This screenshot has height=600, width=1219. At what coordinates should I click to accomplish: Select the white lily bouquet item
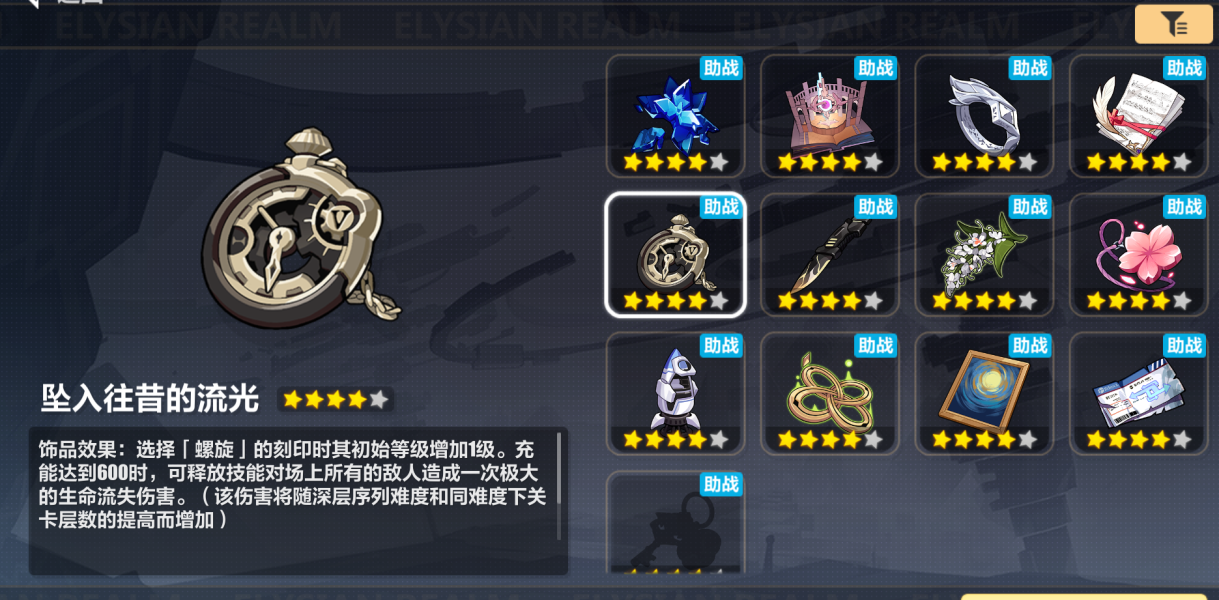click(x=984, y=255)
